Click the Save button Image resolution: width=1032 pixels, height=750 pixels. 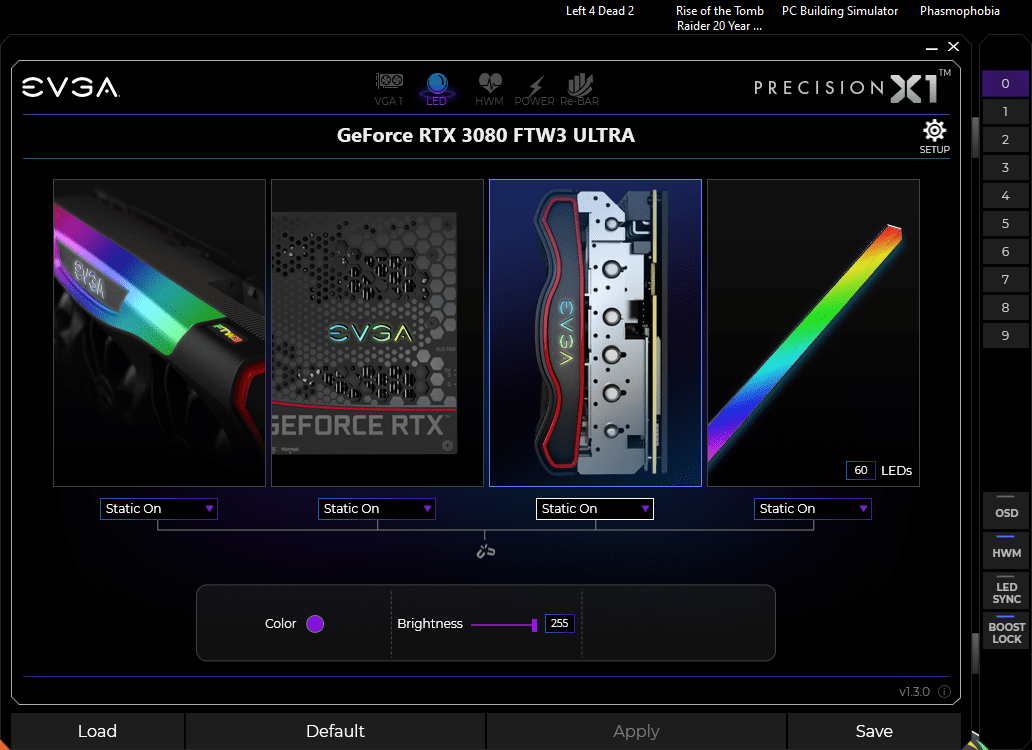(x=874, y=731)
